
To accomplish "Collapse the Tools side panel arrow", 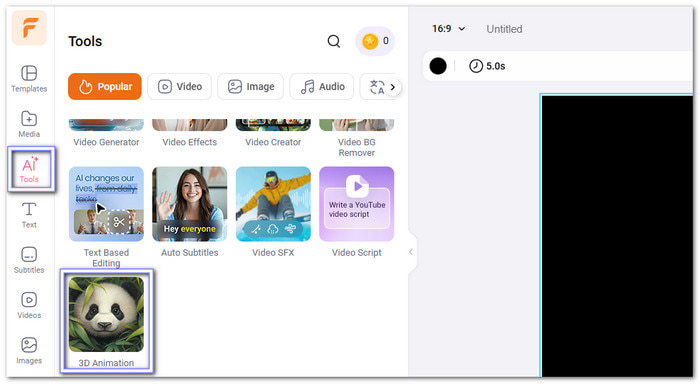I will (x=411, y=252).
